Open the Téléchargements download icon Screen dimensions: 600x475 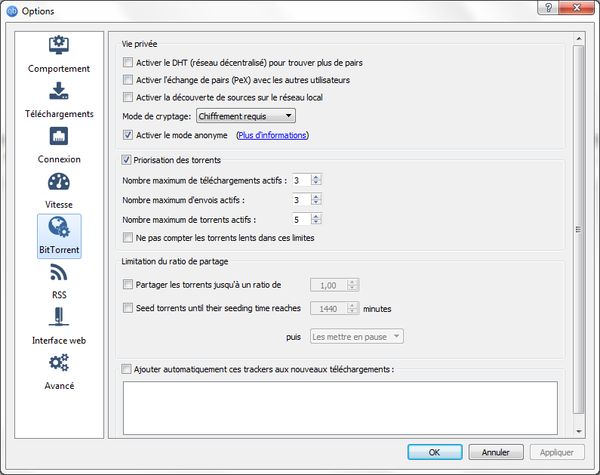tap(59, 91)
